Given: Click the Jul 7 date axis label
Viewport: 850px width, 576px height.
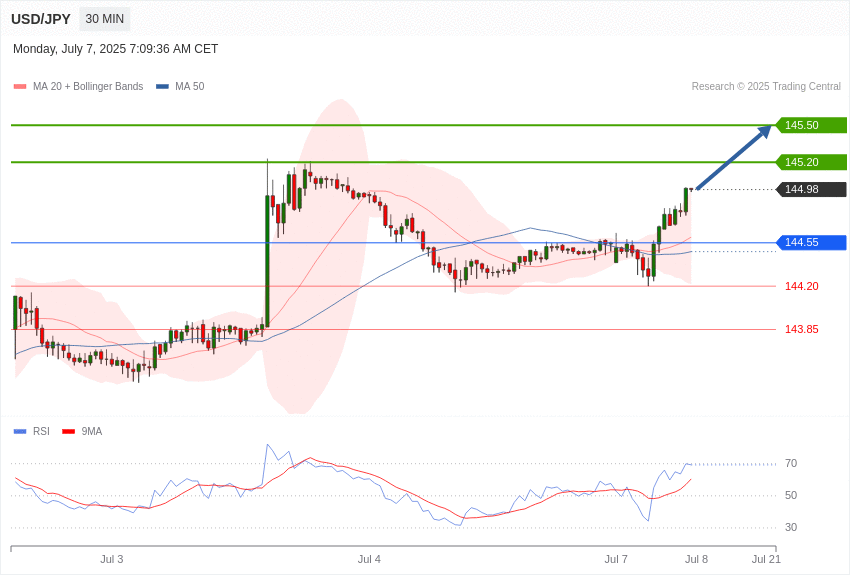Looking at the screenshot, I should [x=616, y=559].
